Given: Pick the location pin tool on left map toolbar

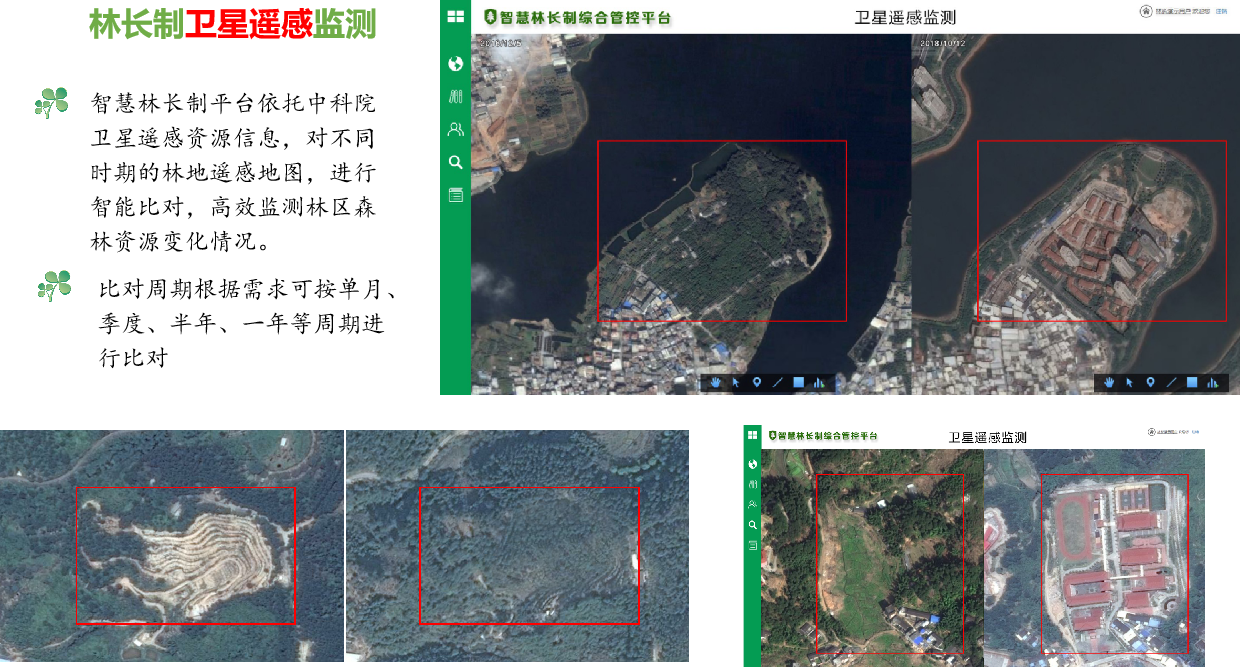Looking at the screenshot, I should (757, 382).
